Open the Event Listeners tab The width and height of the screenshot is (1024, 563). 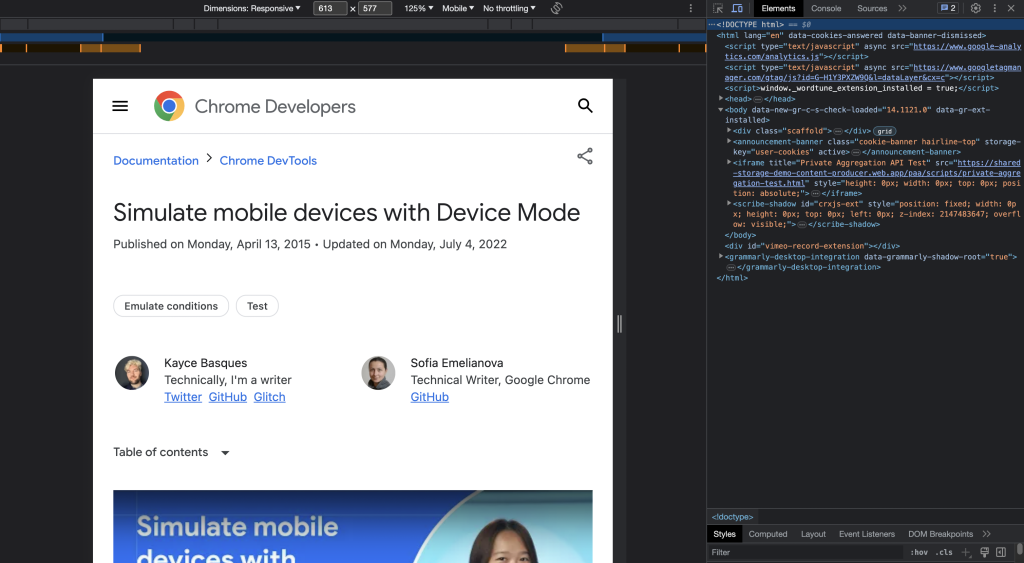(867, 534)
